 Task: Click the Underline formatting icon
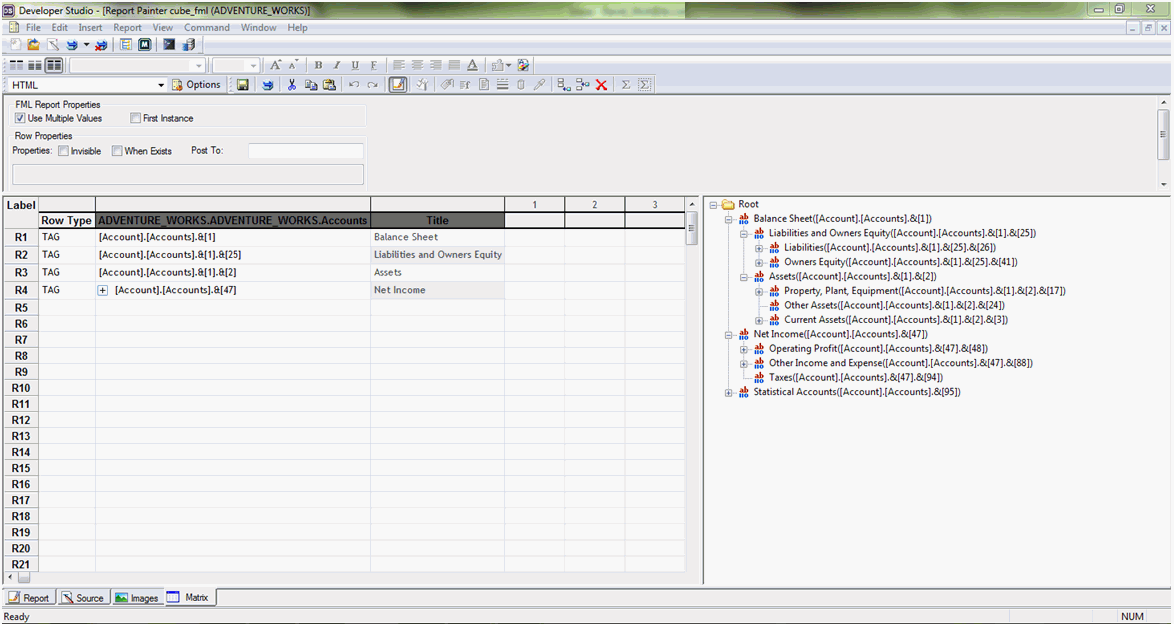[x=355, y=65]
